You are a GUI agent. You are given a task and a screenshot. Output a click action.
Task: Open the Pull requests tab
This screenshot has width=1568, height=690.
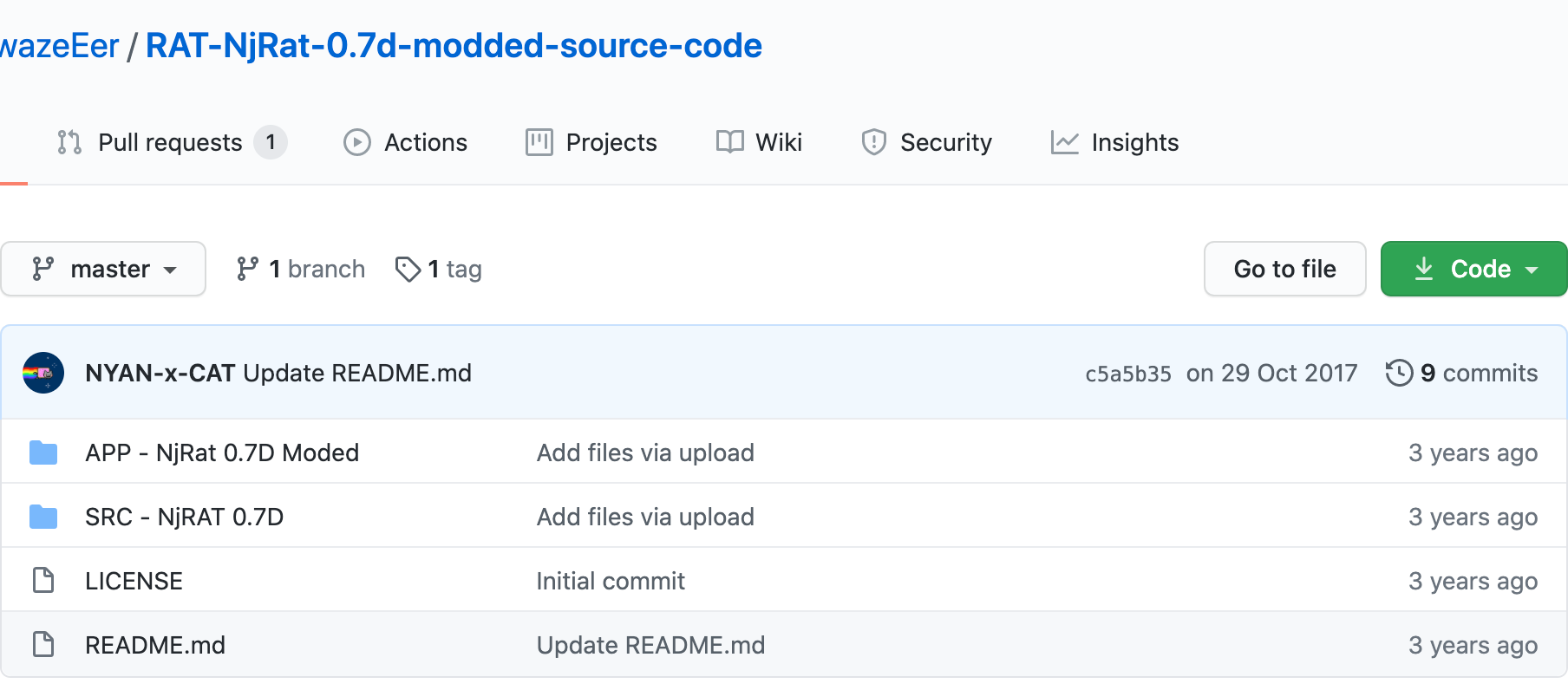[x=172, y=142]
